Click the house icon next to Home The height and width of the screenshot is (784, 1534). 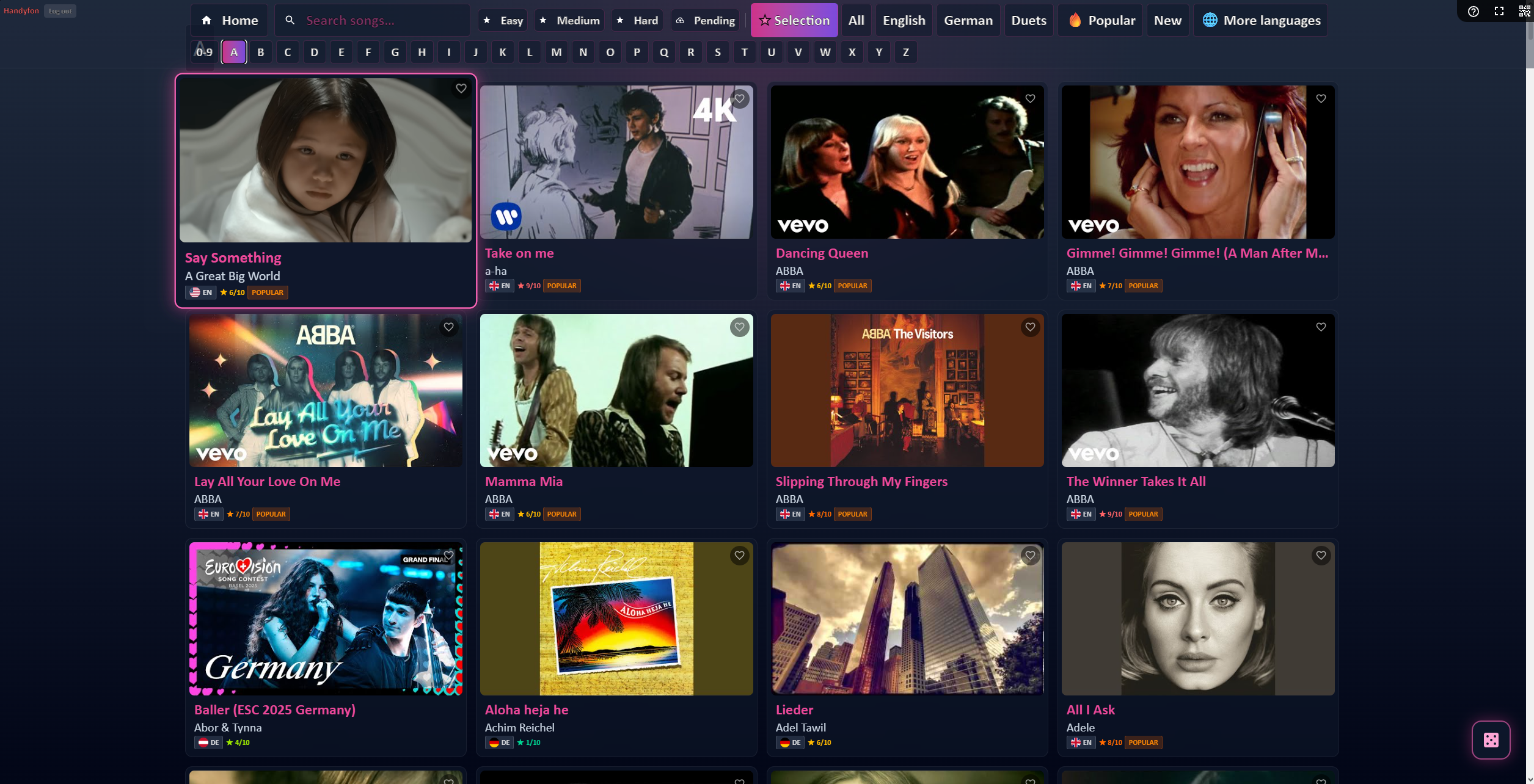click(x=207, y=20)
